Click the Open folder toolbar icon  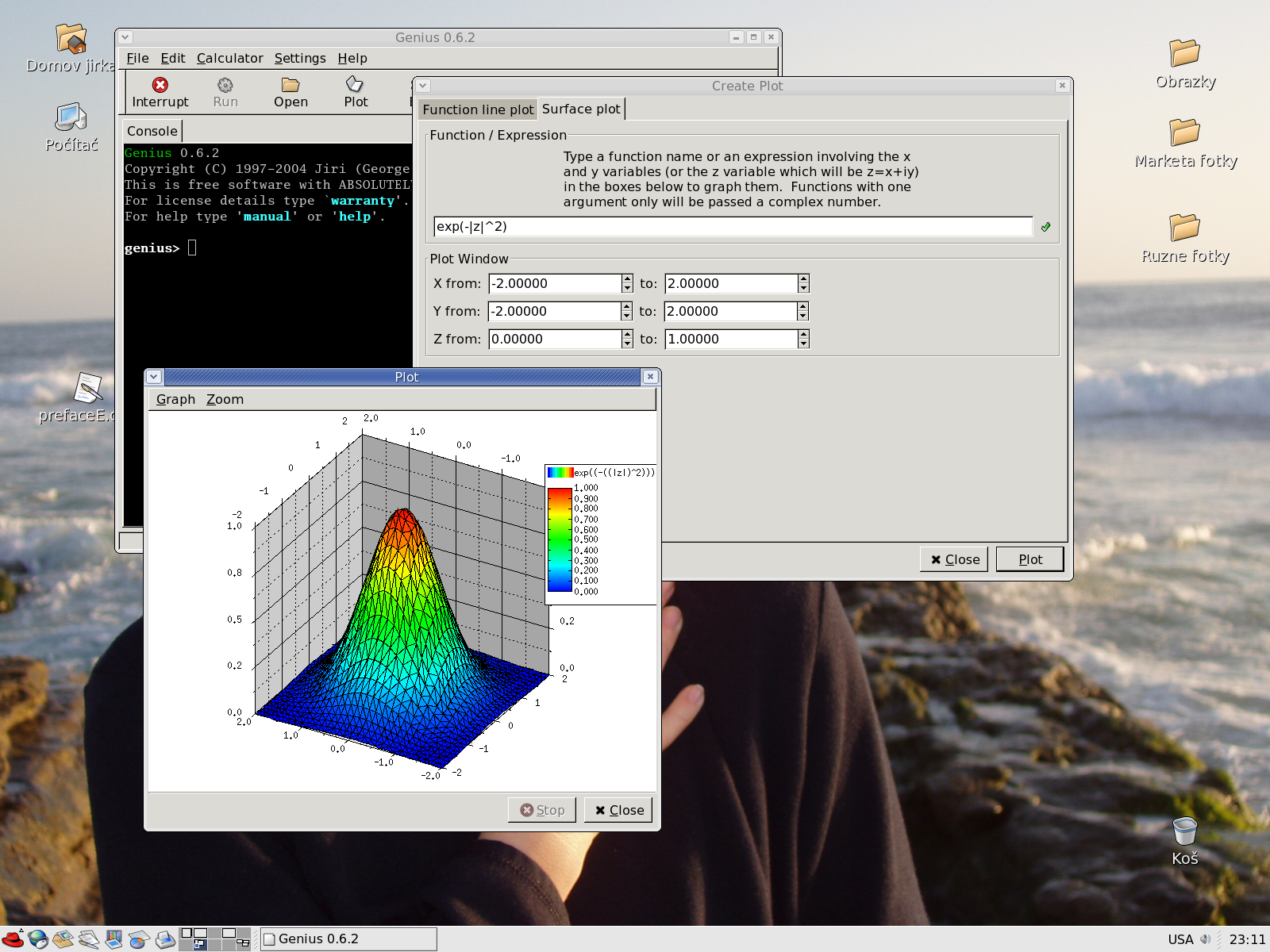(291, 85)
